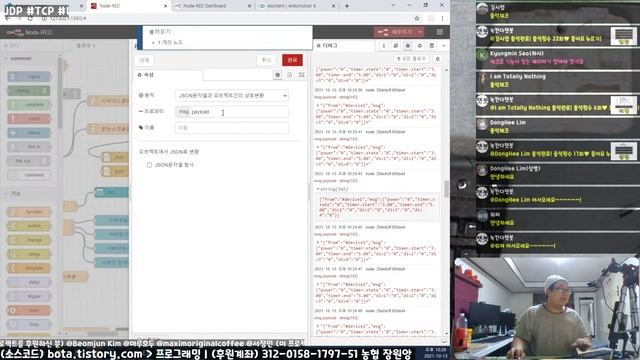Clear debug messages with trash icon

coord(438,59)
